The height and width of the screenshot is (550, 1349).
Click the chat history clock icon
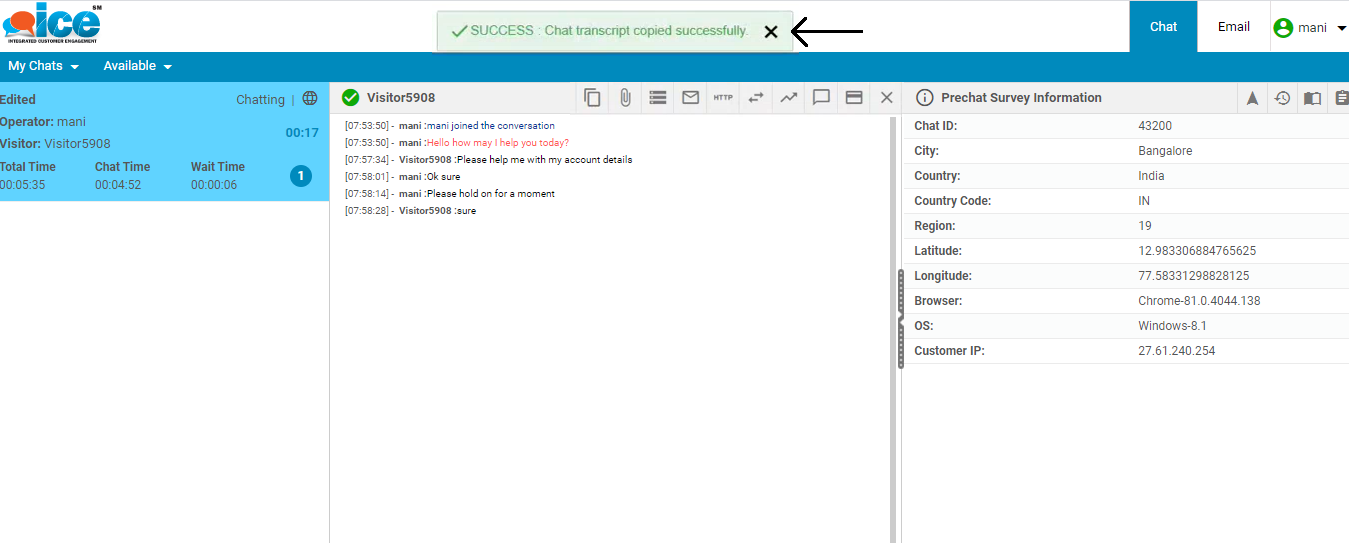[1282, 98]
